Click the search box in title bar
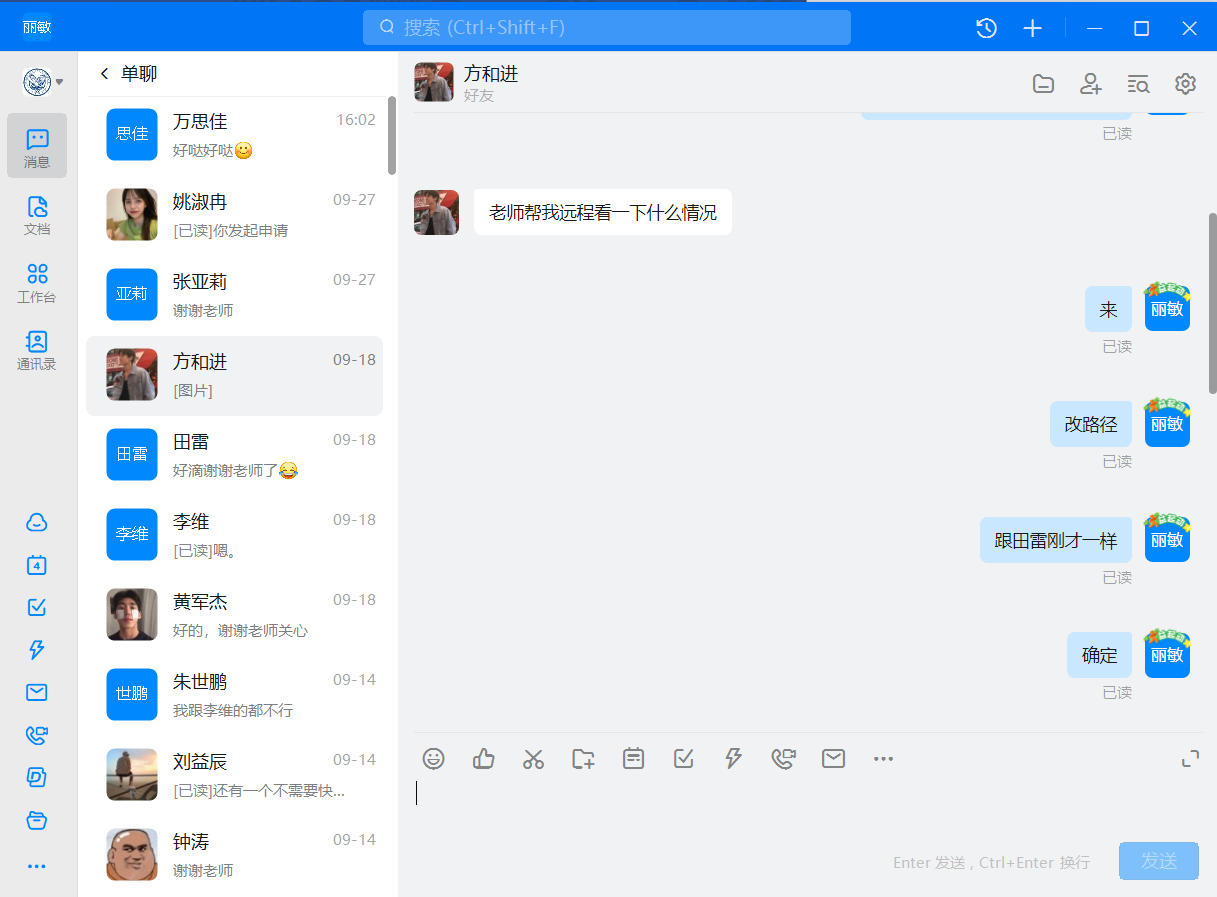The width and height of the screenshot is (1217, 897). [606, 28]
